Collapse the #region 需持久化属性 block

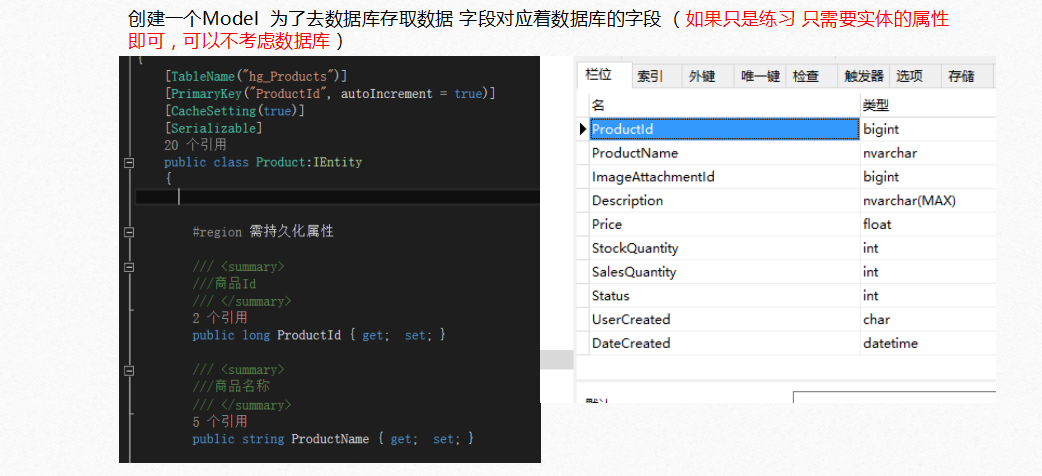click(x=130, y=232)
